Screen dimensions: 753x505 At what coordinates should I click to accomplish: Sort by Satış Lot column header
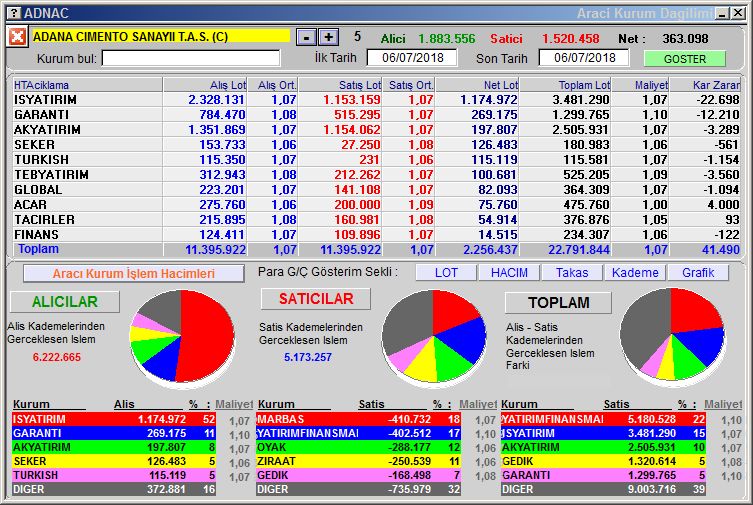point(340,85)
